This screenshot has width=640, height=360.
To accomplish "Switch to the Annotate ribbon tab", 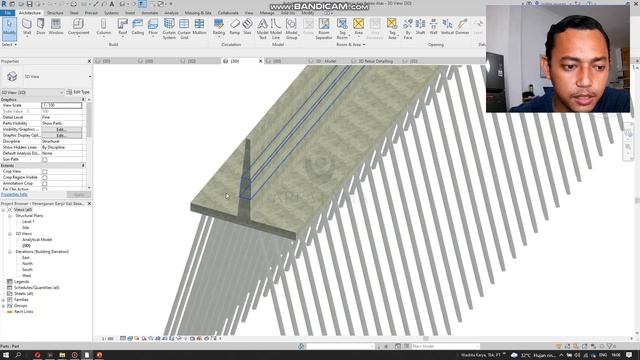I will [x=149, y=13].
